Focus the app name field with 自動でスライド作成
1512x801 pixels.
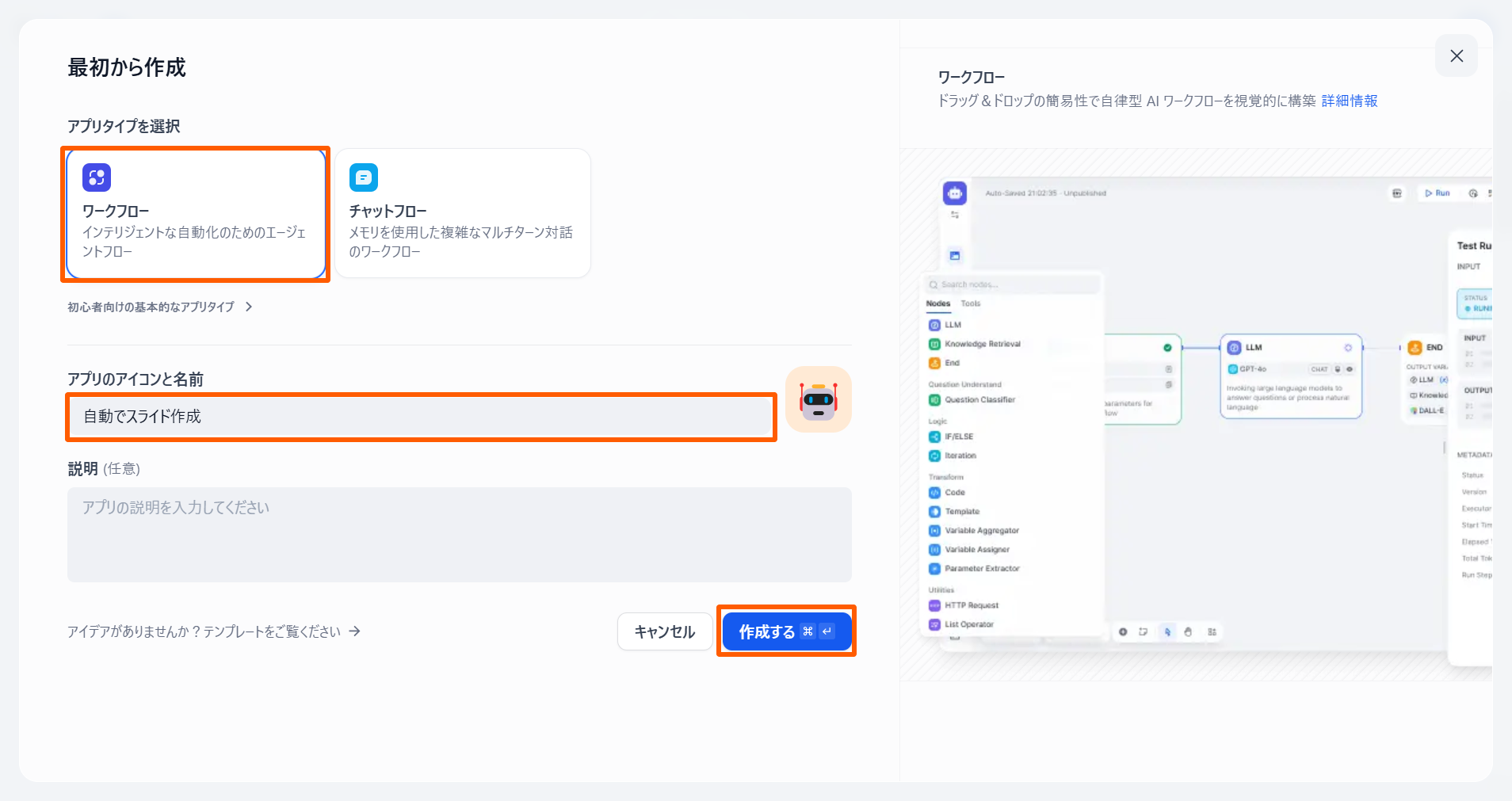(x=420, y=417)
